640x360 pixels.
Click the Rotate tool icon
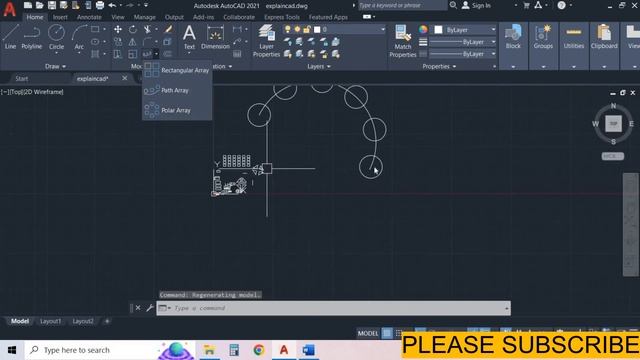[133, 29]
